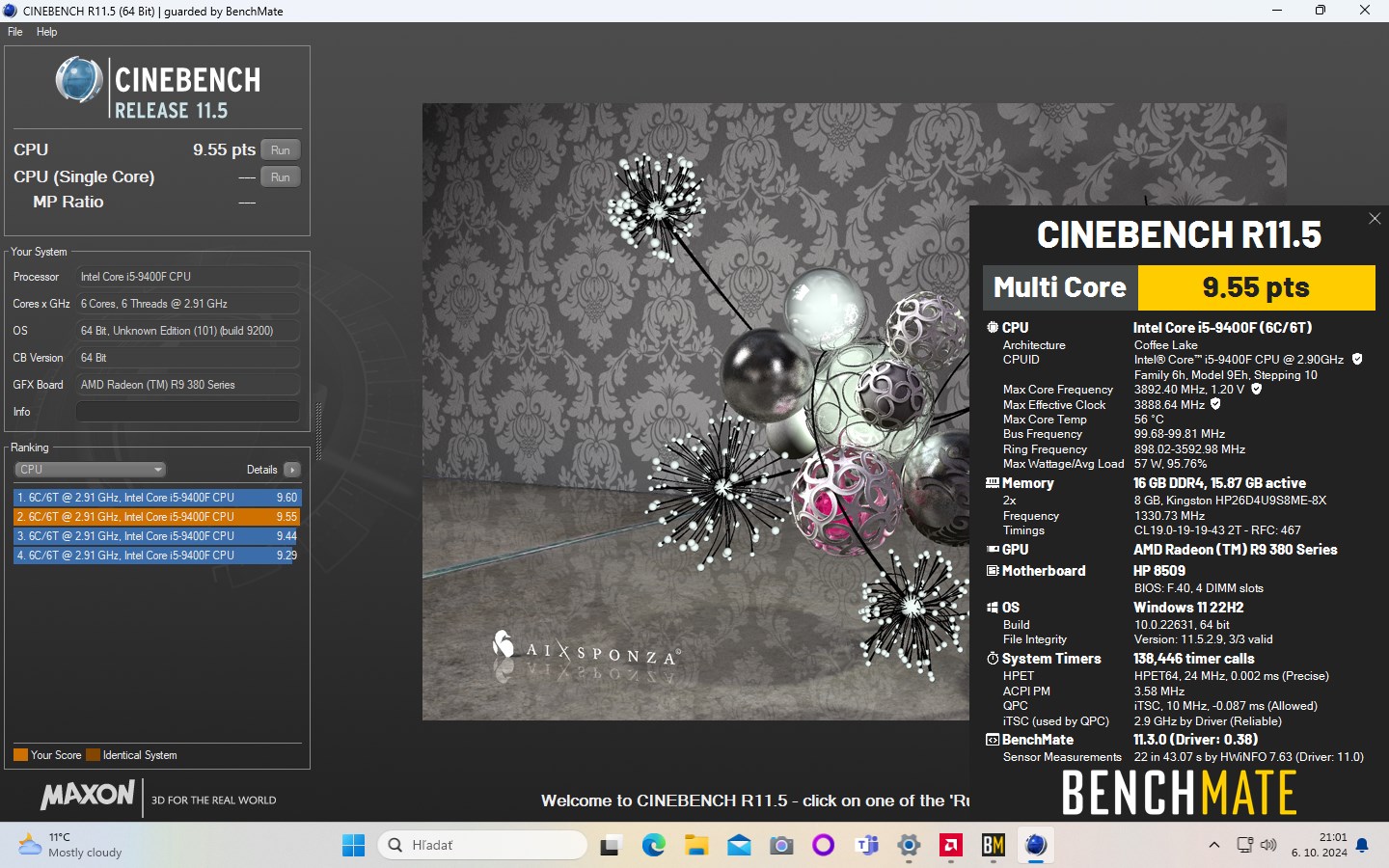The image size is (1389, 868).
Task: Open AMD Software from the taskbar
Action: pos(951,846)
